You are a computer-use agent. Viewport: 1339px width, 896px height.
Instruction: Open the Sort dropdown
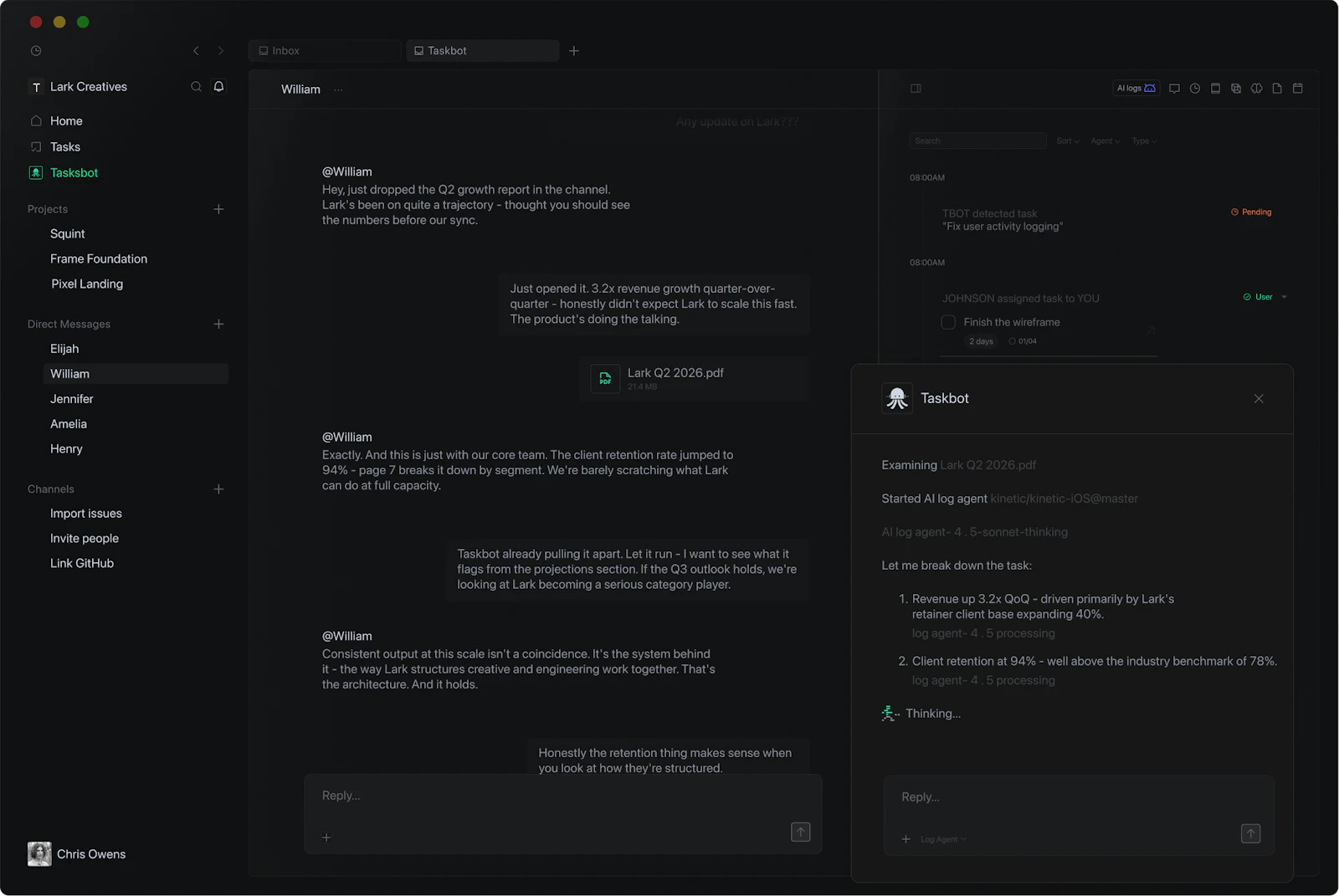(1068, 141)
